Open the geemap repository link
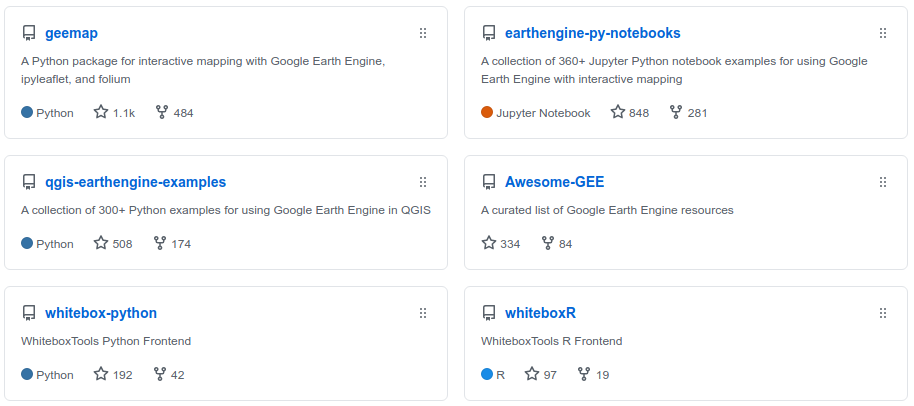914x406 pixels. tap(71, 33)
